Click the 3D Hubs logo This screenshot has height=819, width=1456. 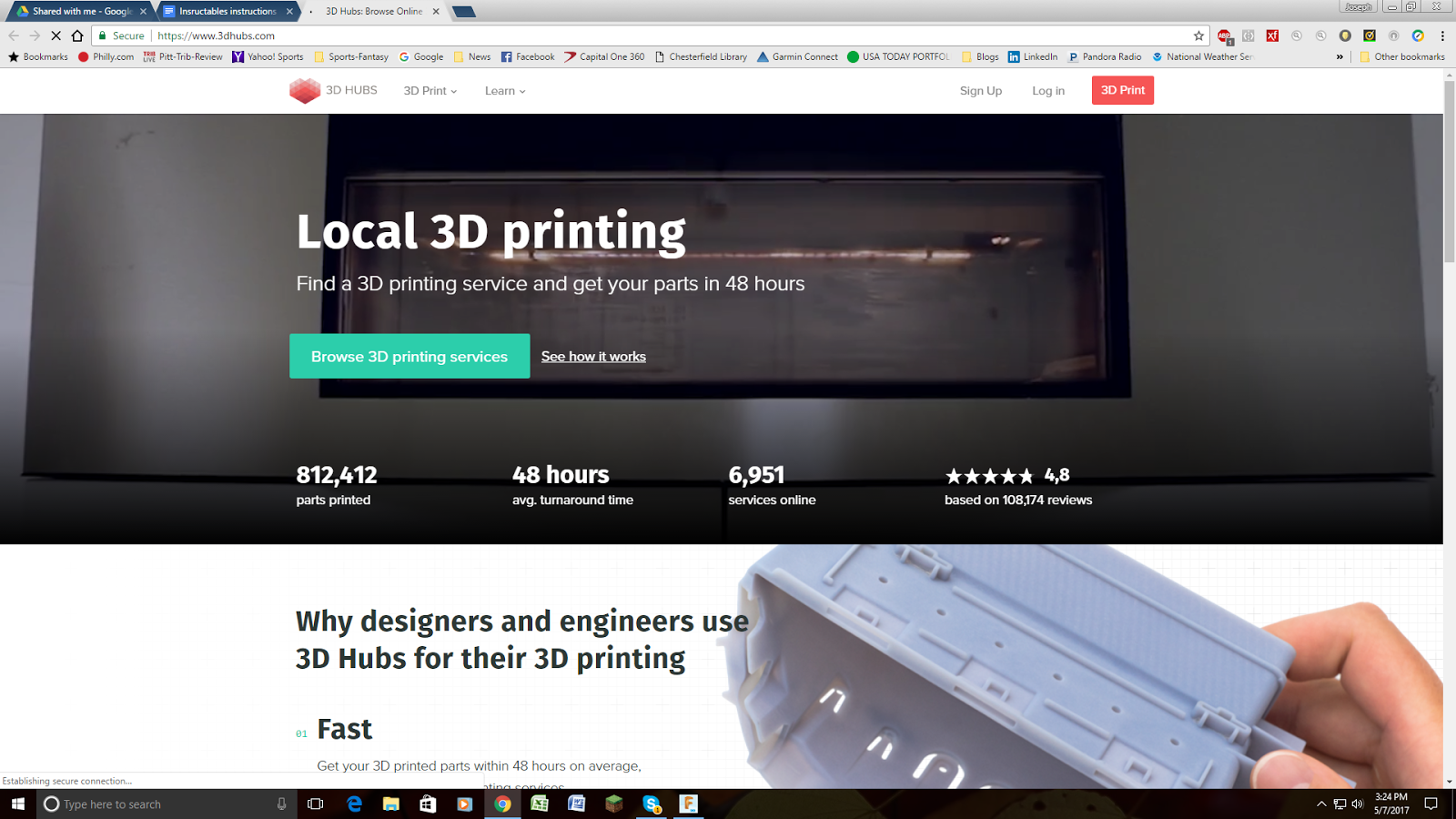(333, 90)
